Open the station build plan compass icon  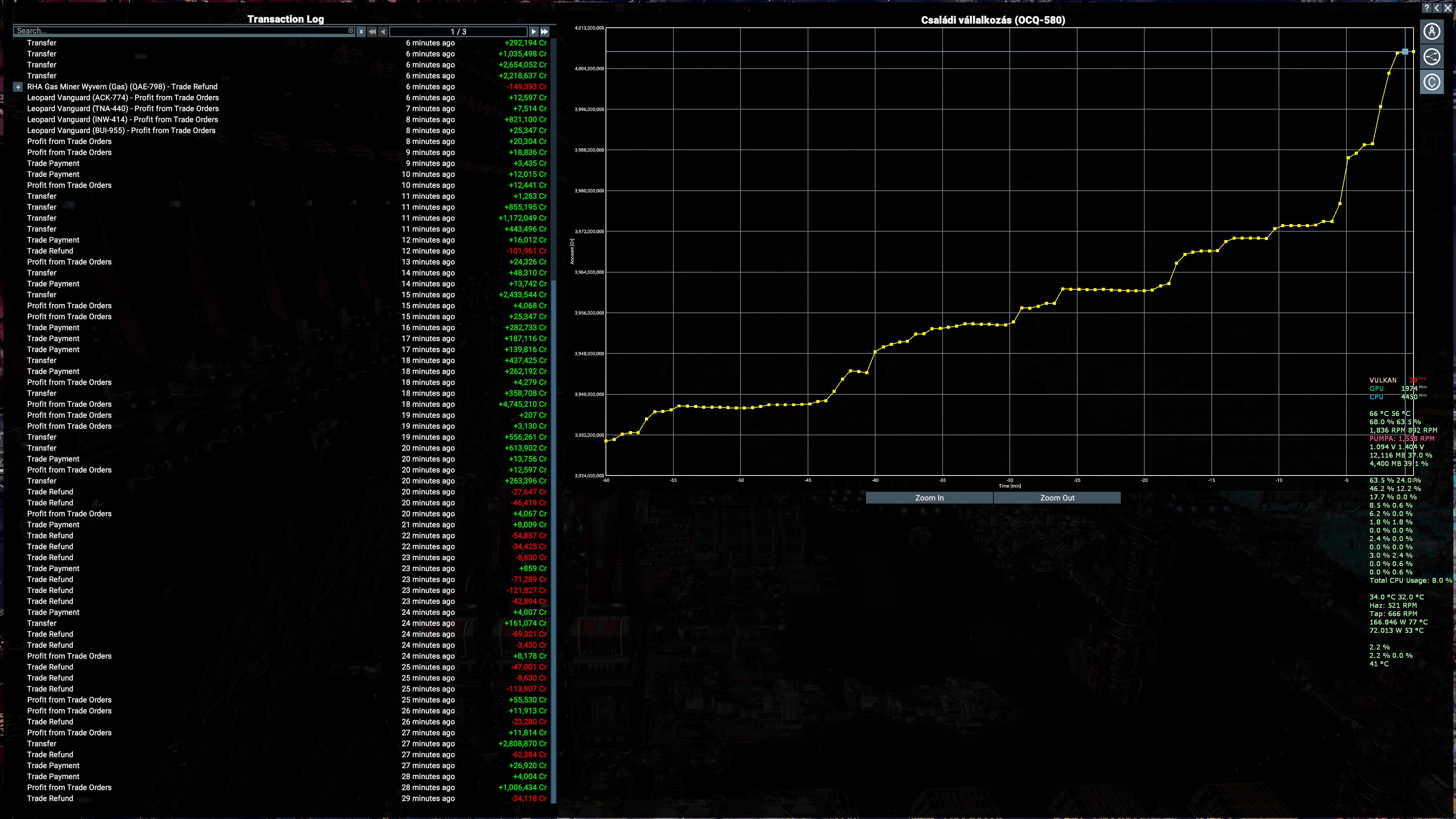pos(1432,31)
